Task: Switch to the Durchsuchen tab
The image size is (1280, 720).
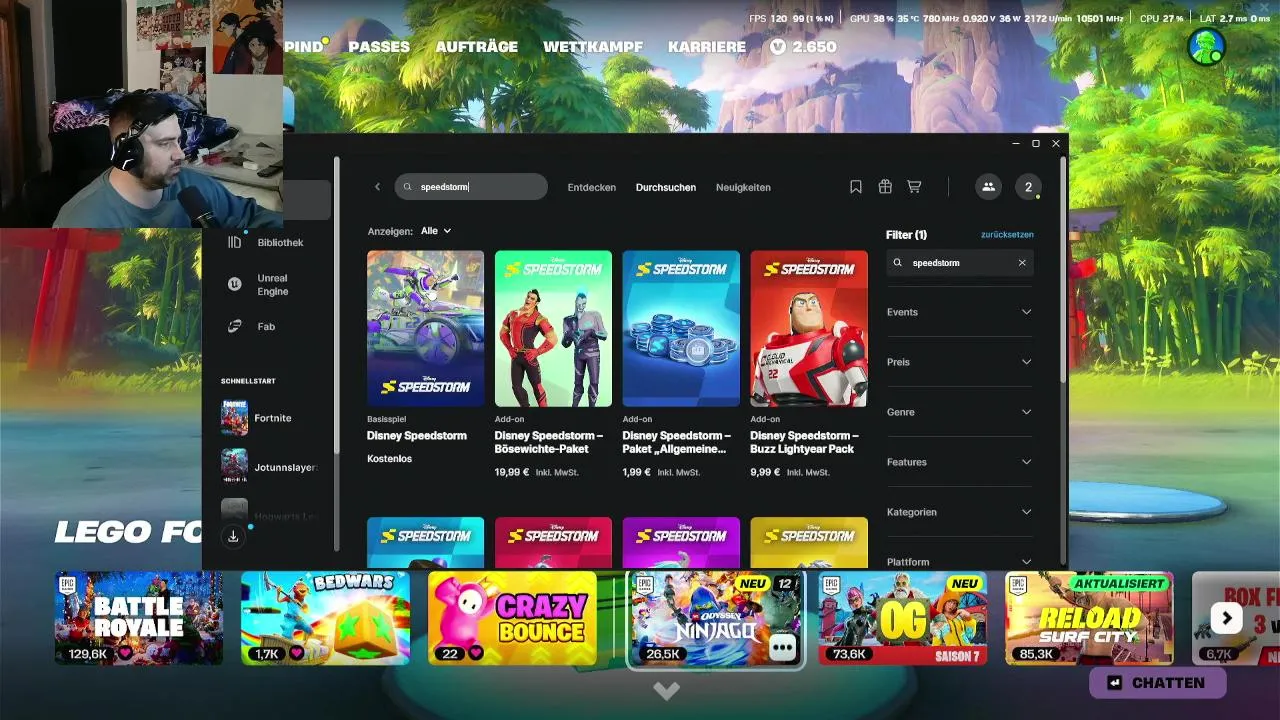Action: 666,187
